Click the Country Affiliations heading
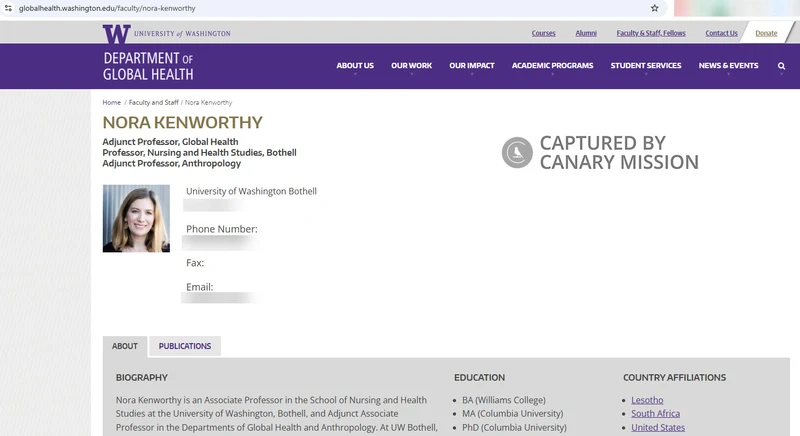Screen dimensions: 800x436 (674, 378)
